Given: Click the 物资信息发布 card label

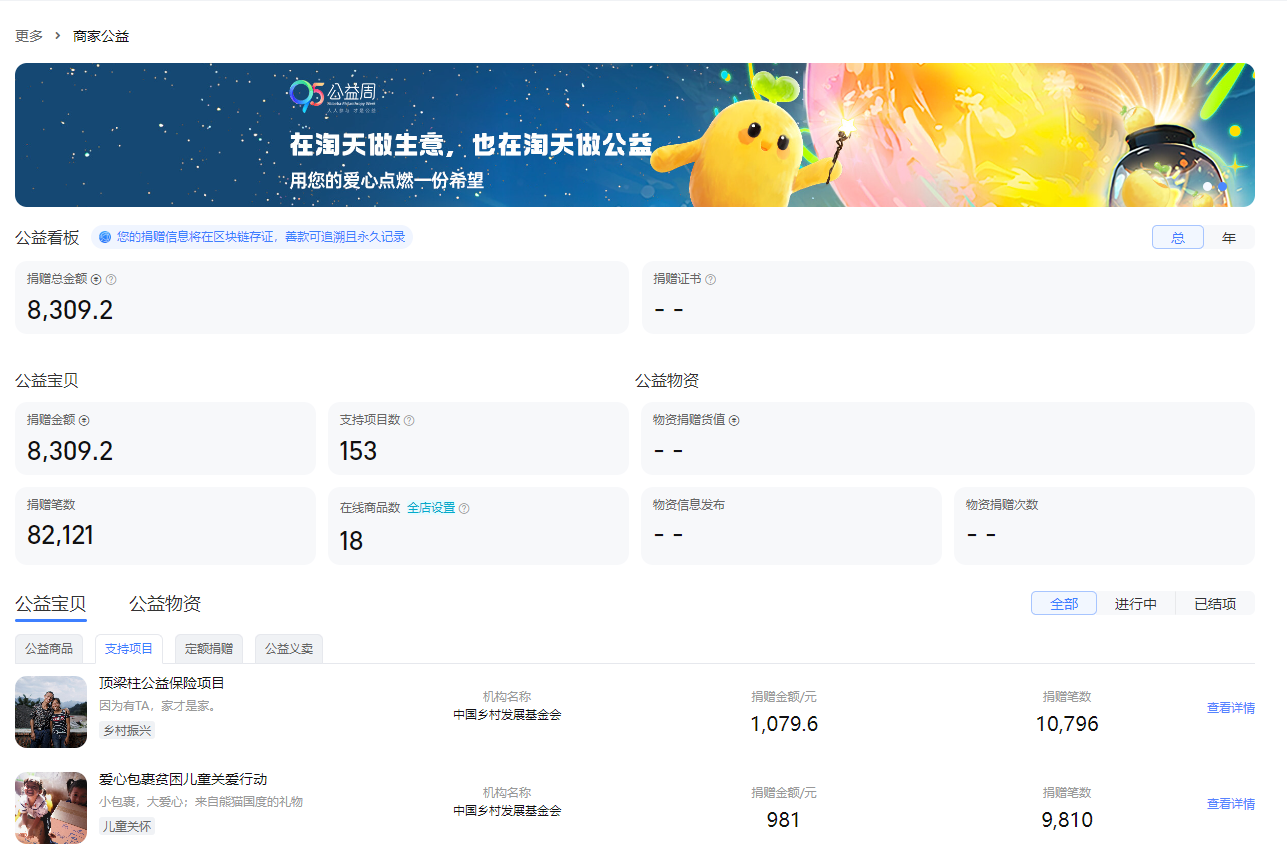Looking at the screenshot, I should pos(689,505).
